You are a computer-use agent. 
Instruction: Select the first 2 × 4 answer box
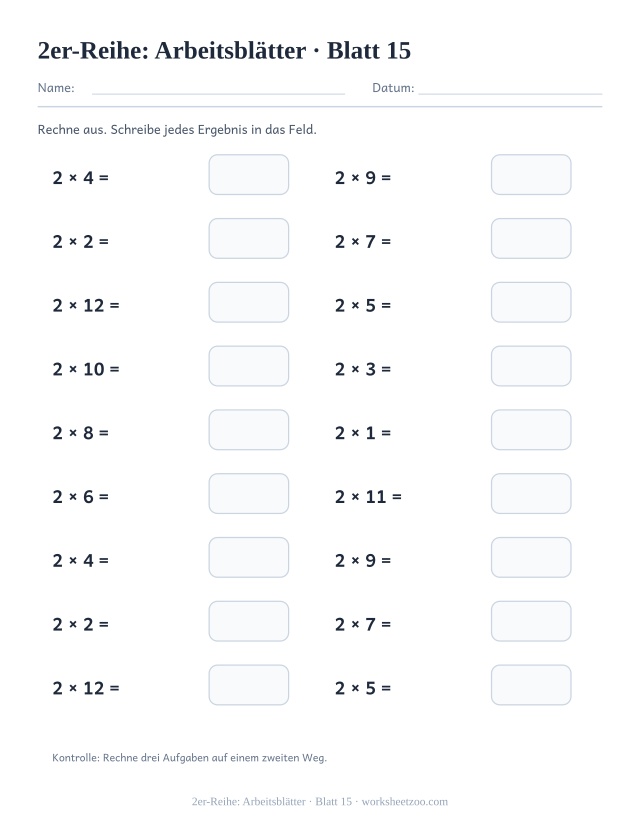(249, 174)
